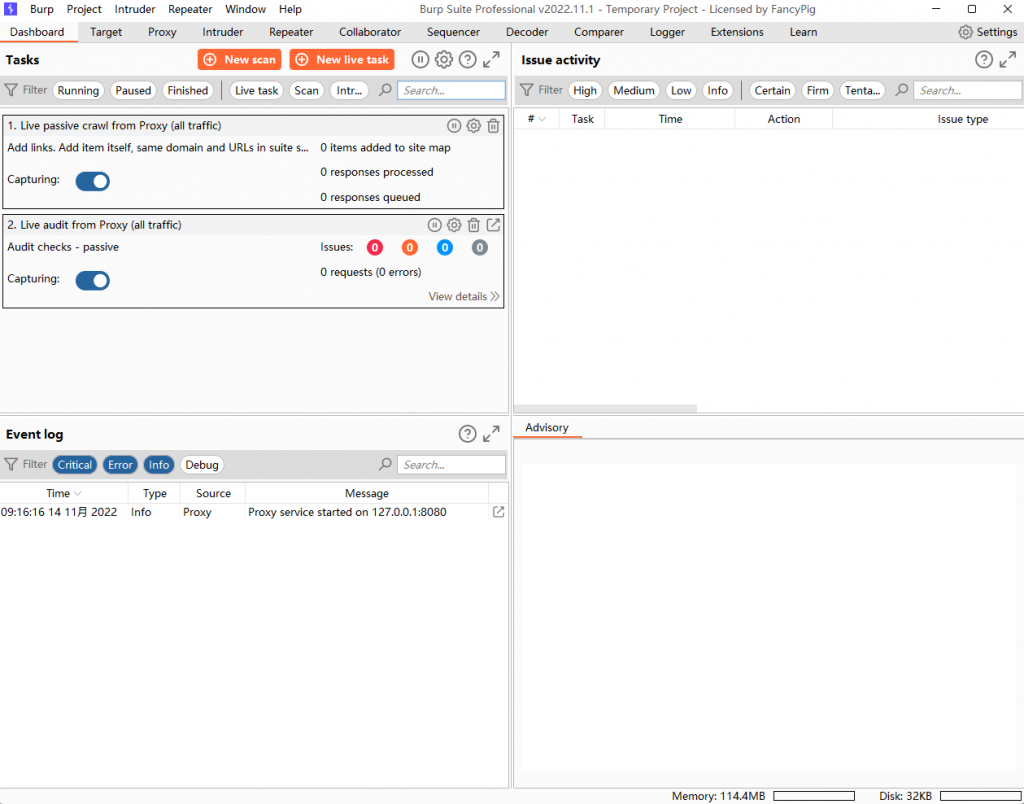Image resolution: width=1024 pixels, height=804 pixels.
Task: Switch to the Collaborator tab
Action: pyautogui.click(x=370, y=32)
